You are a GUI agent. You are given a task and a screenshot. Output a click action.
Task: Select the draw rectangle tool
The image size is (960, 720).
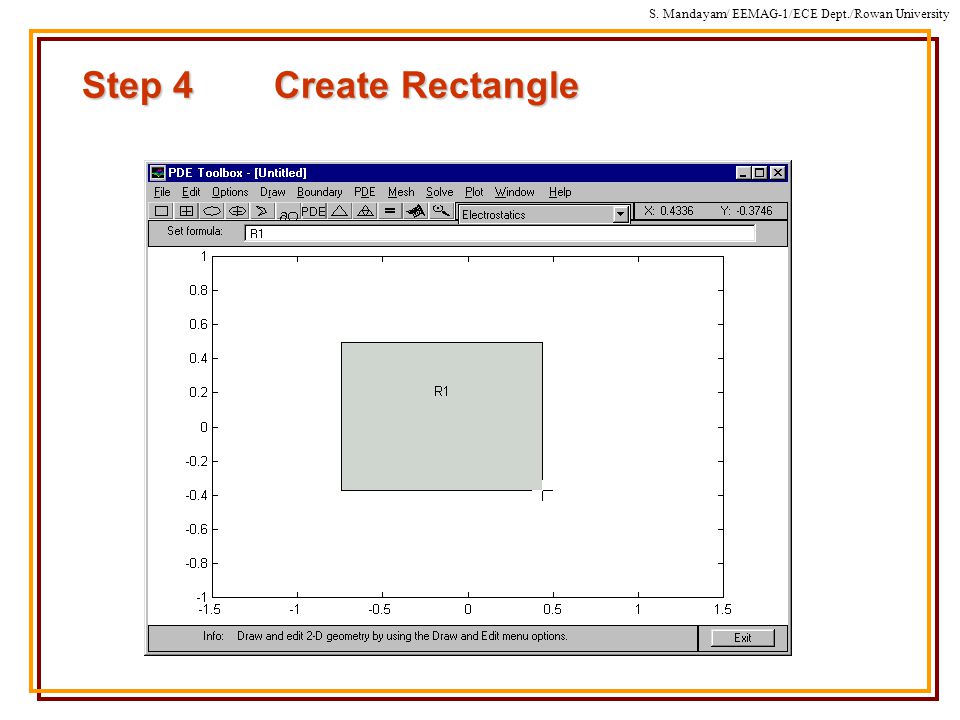(162, 211)
